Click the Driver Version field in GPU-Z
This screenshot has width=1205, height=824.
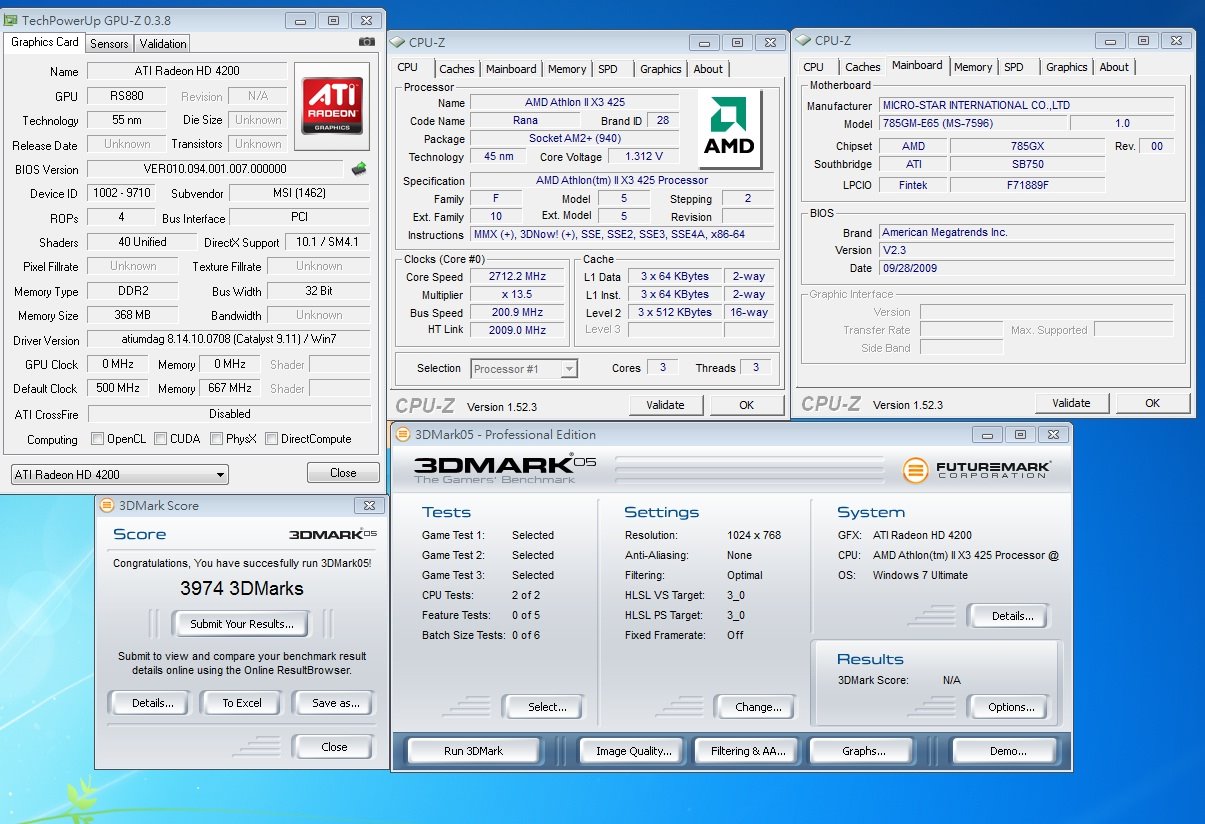pos(229,340)
